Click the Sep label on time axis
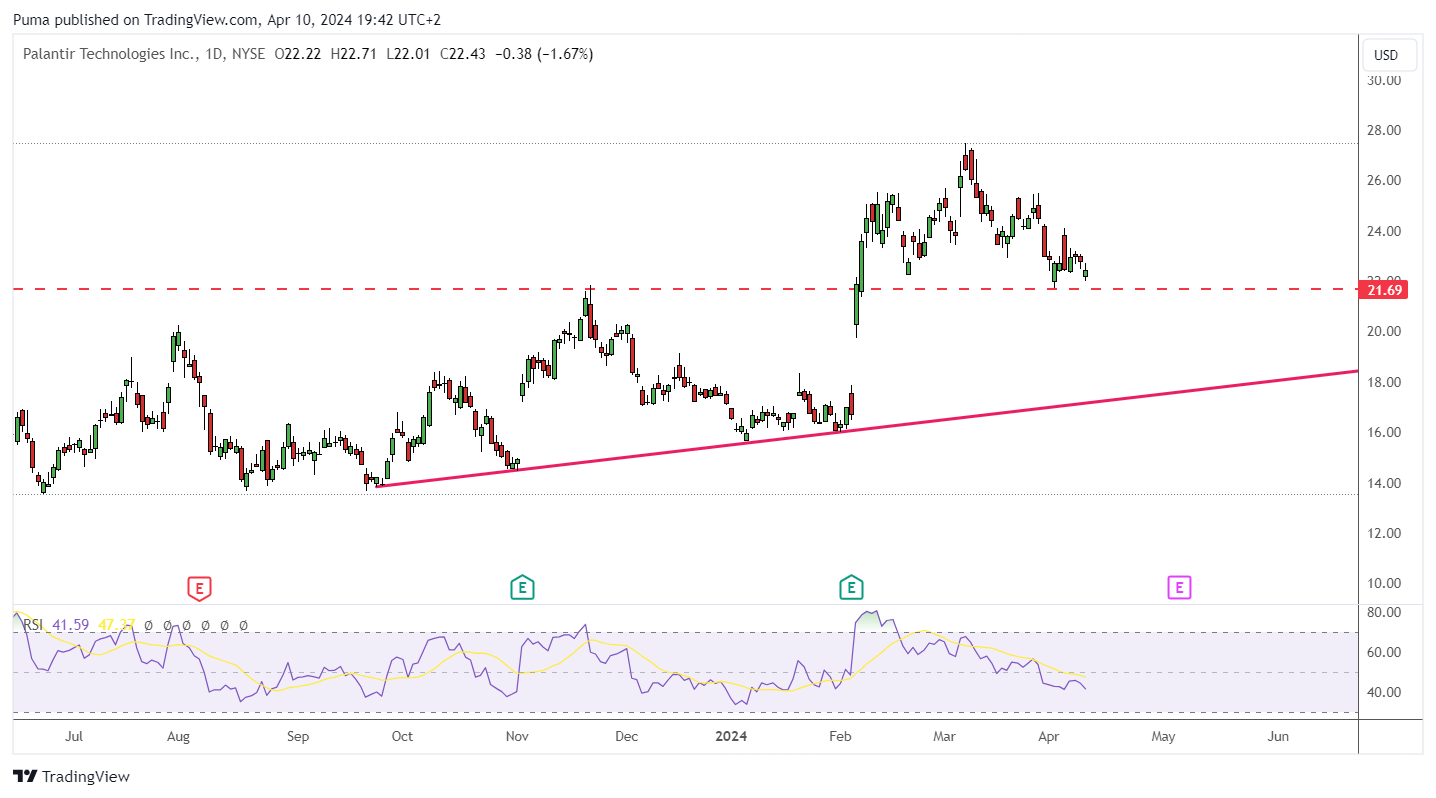The width and height of the screenshot is (1436, 798). [297, 737]
